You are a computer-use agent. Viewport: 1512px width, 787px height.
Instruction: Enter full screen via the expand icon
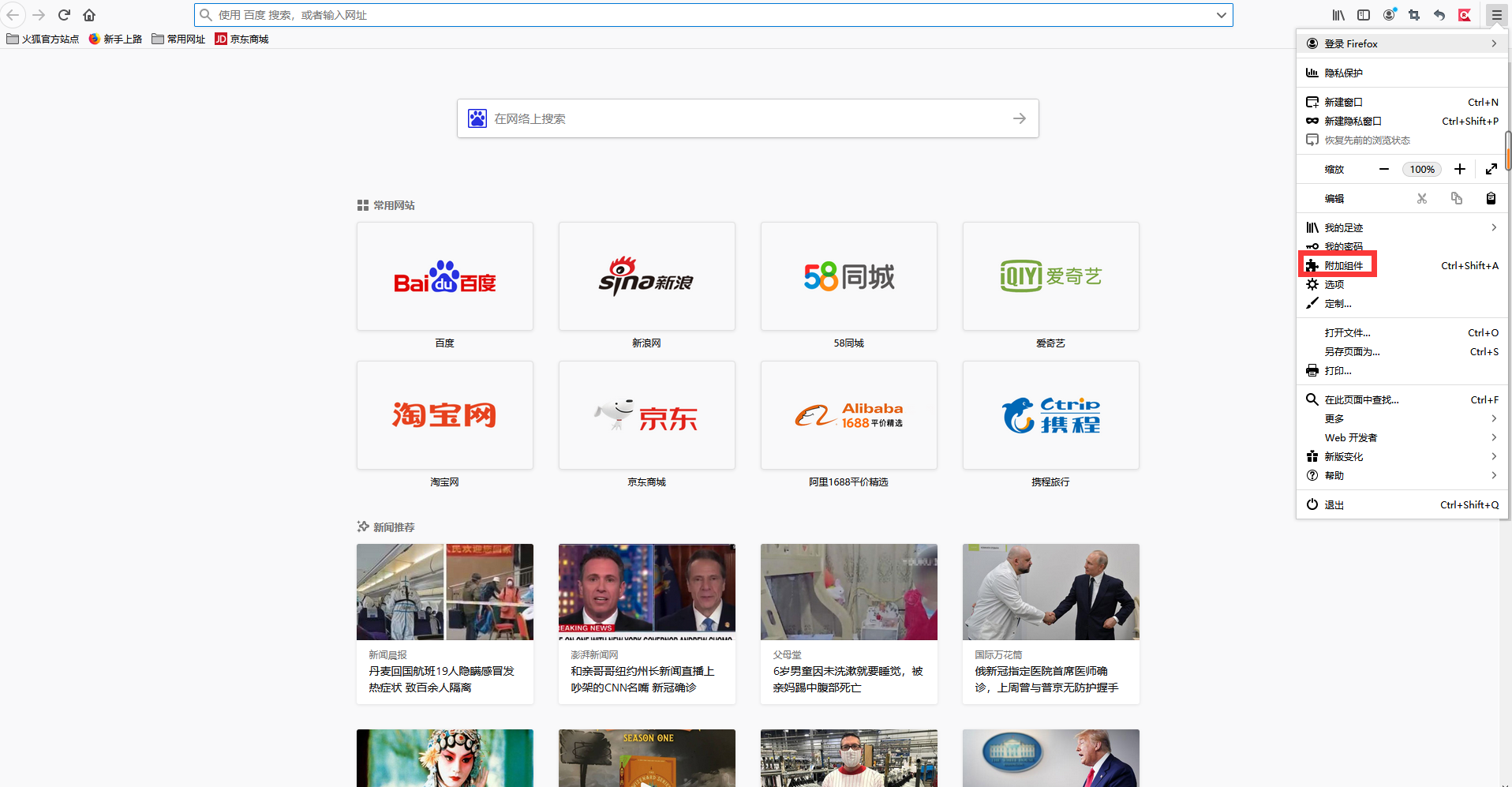pos(1491,169)
